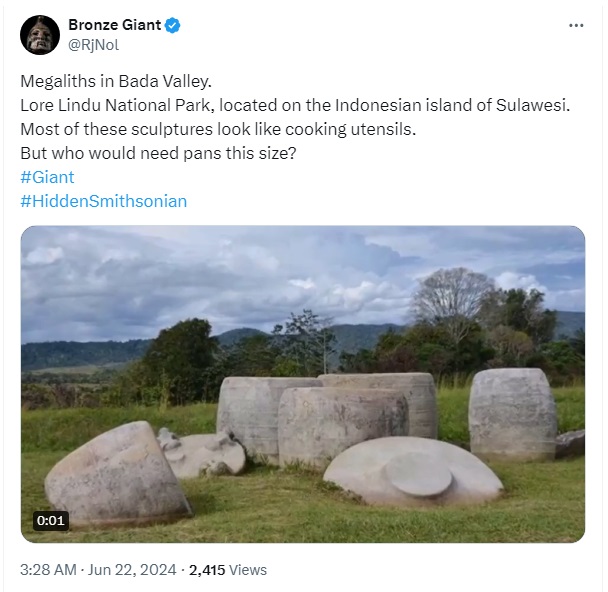Viewport: 608px width, 592px height.
Task: Click the 'But who would need pans' line
Action: [158, 154]
